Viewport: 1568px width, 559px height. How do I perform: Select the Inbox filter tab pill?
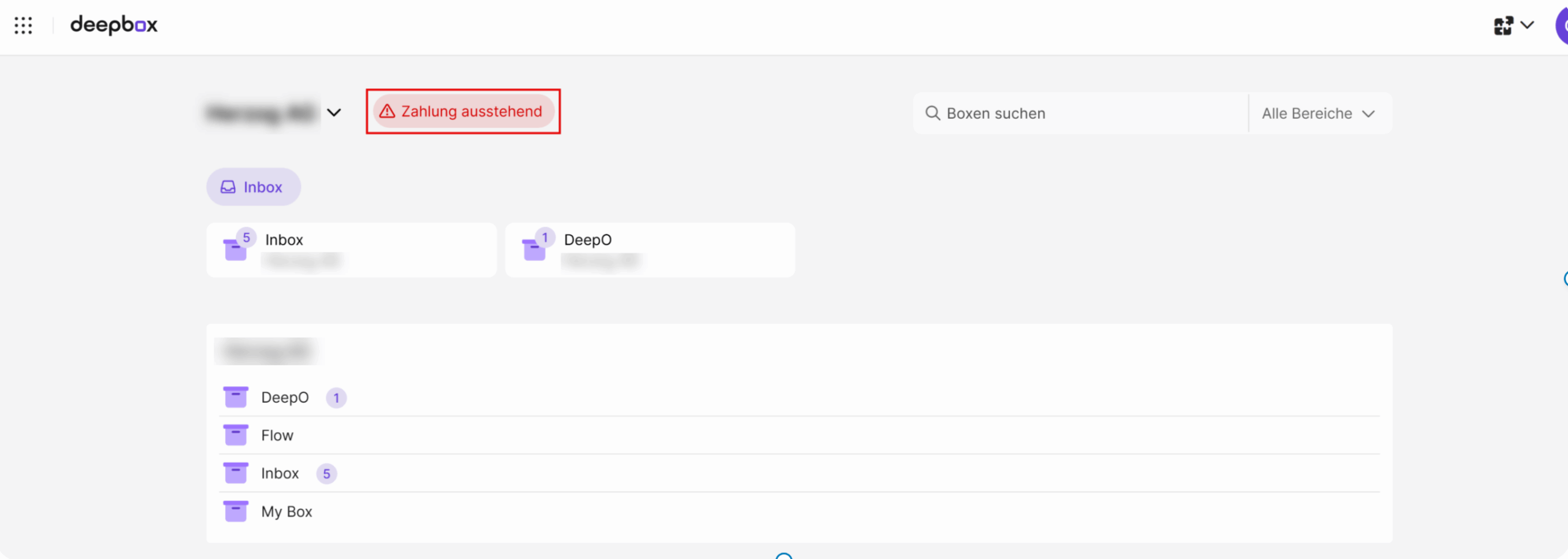[x=253, y=187]
